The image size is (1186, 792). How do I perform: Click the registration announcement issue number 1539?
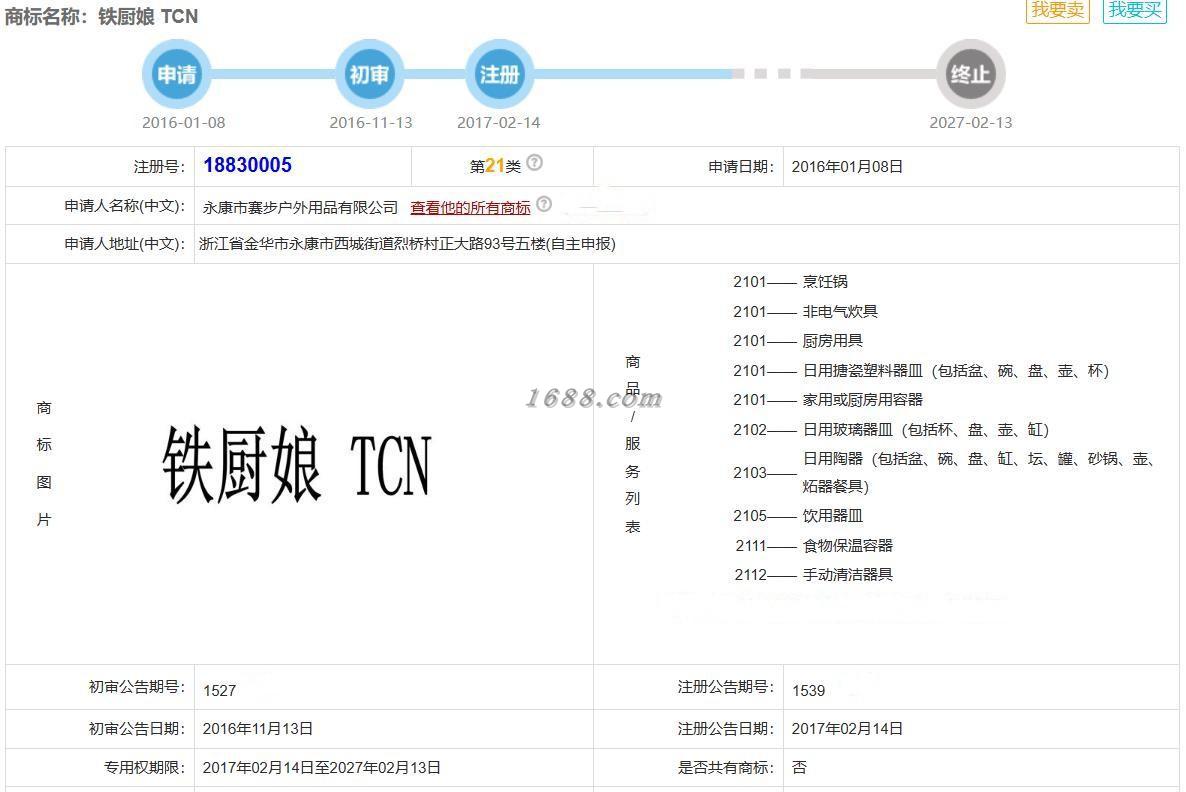coord(809,691)
